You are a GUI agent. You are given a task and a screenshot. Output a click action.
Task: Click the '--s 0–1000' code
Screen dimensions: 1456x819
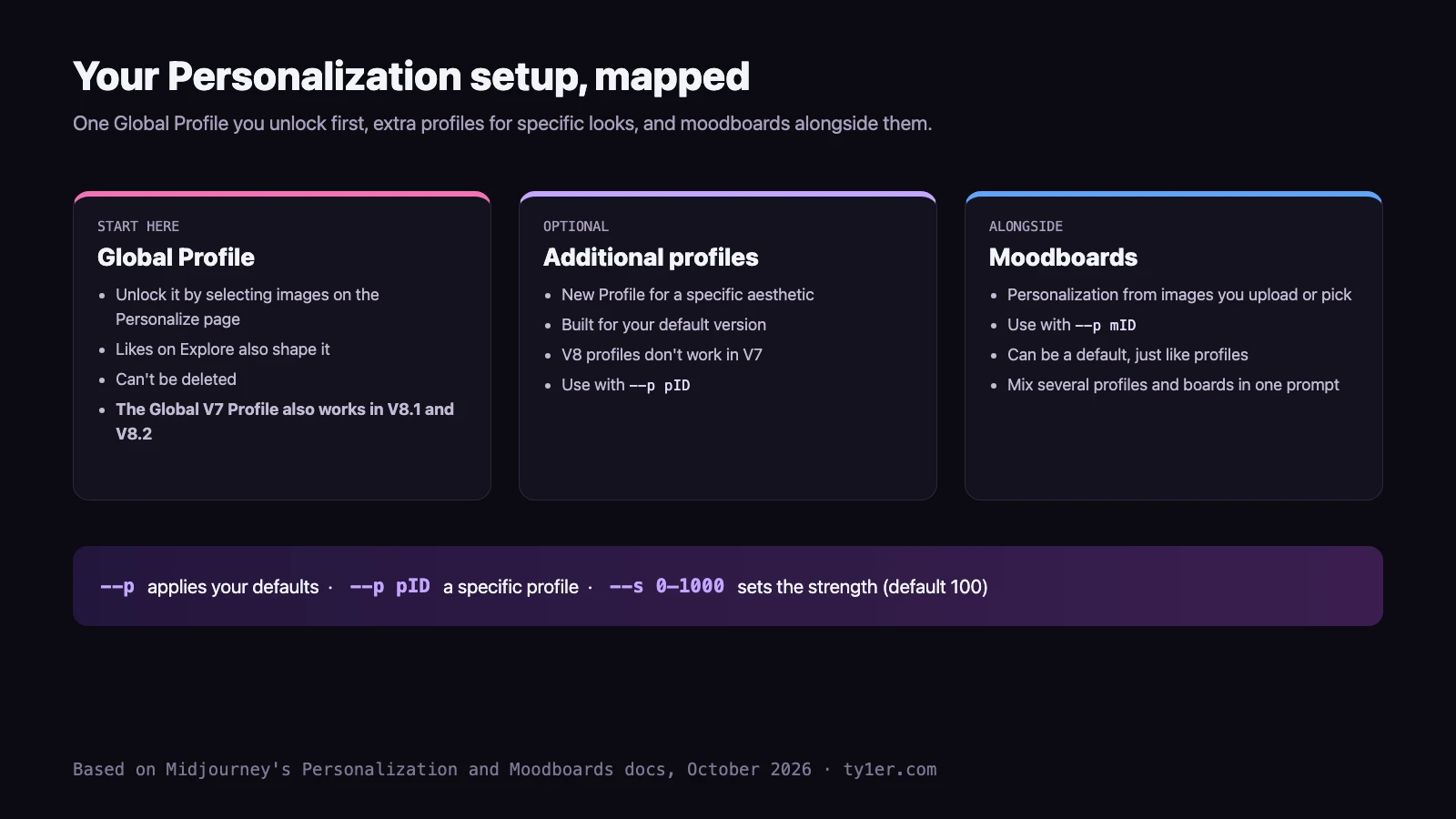pyautogui.click(x=667, y=586)
